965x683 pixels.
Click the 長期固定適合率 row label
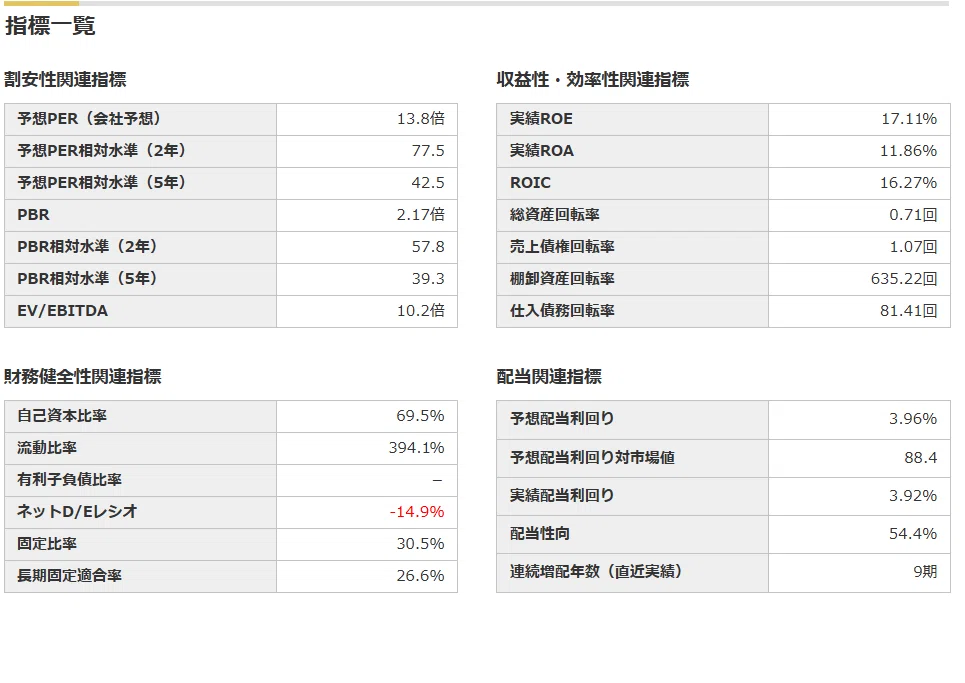point(70,576)
